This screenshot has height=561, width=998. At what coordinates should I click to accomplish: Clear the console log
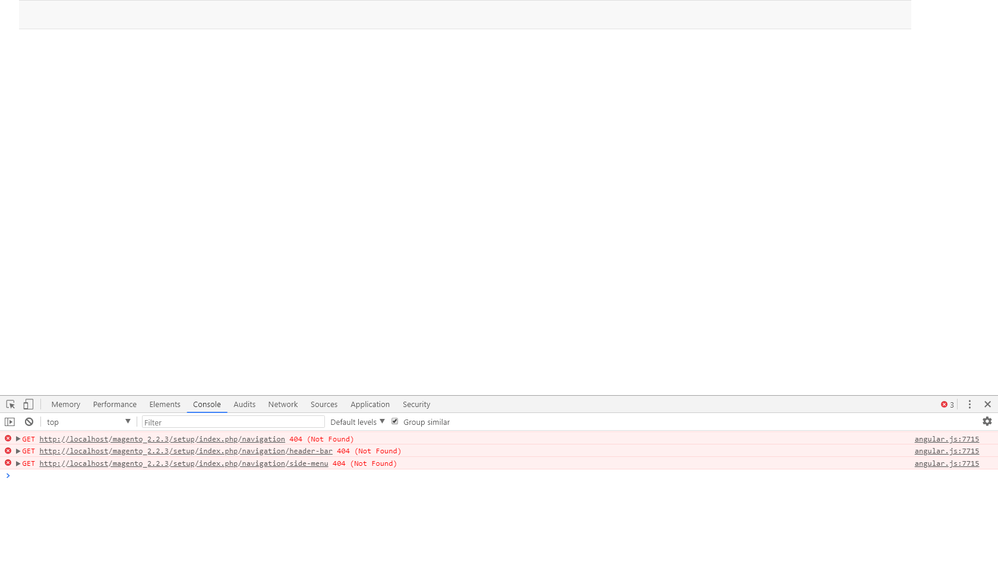tap(29, 422)
